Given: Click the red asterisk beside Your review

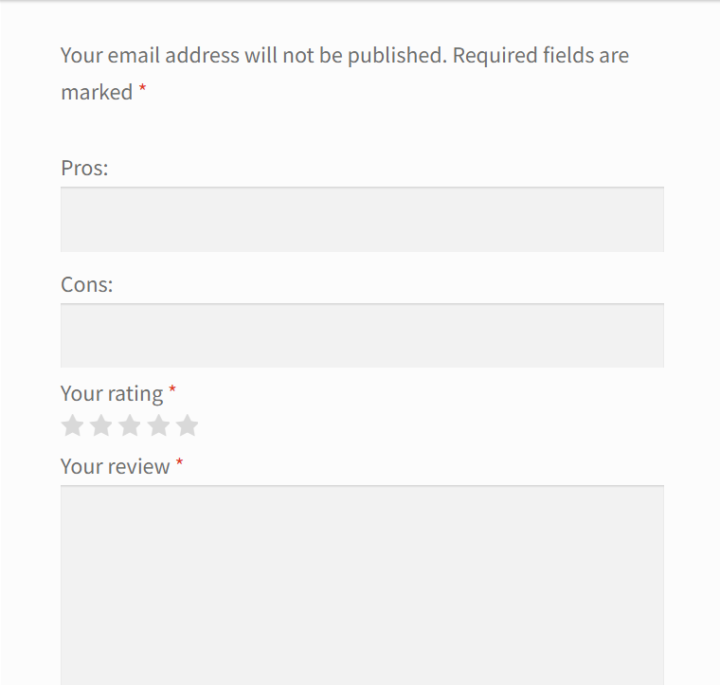Looking at the screenshot, I should tap(180, 462).
